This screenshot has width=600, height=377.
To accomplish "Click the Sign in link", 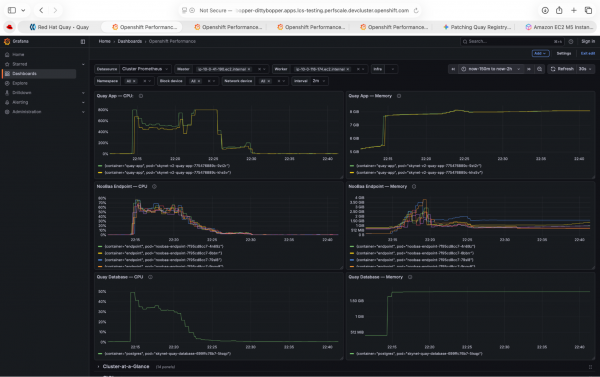I will 588,41.
